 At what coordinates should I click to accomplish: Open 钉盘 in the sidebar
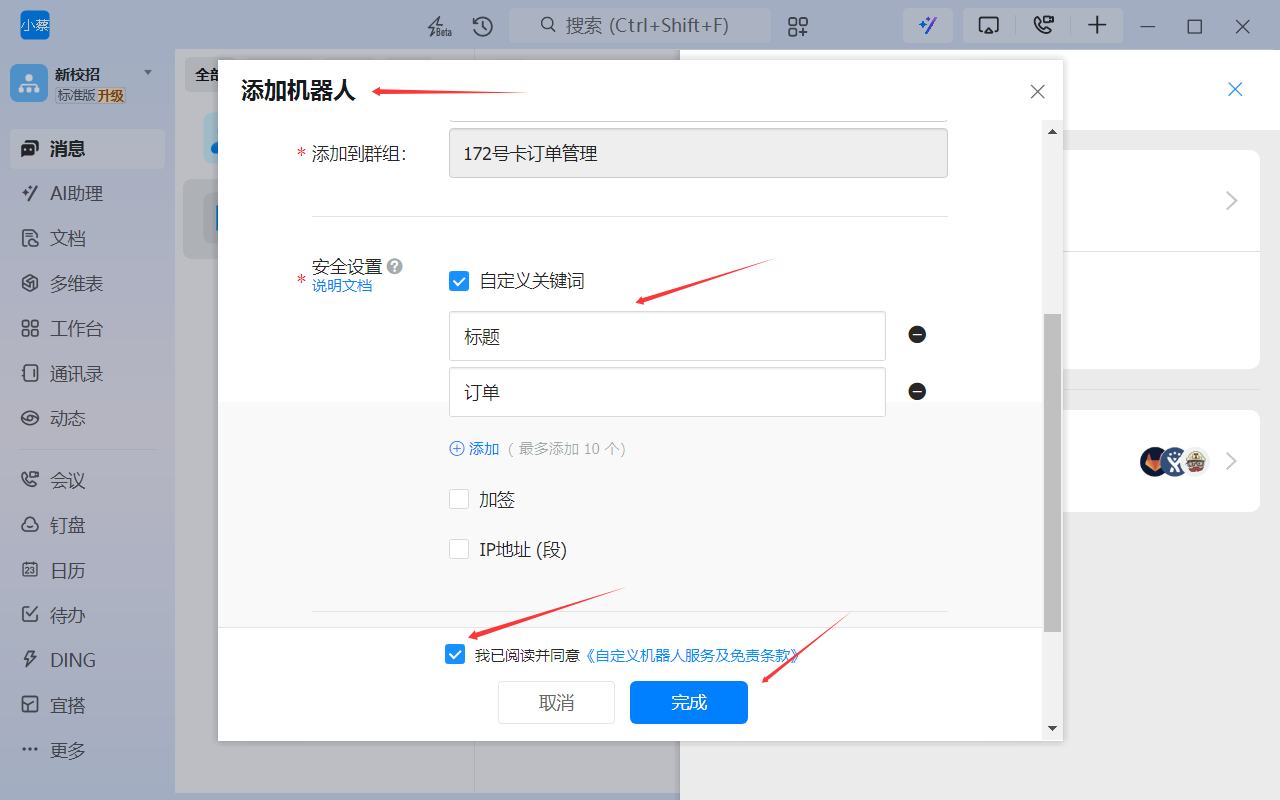pos(87,526)
